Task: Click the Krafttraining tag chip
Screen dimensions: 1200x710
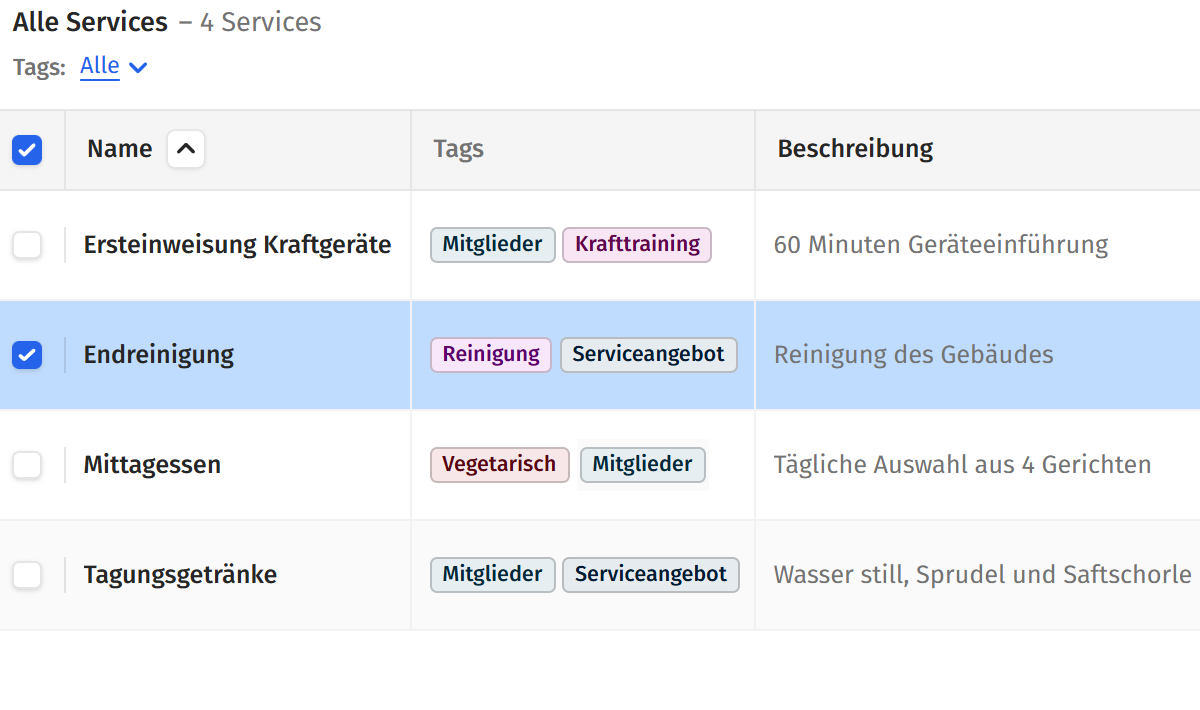Action: pyautogui.click(x=637, y=244)
